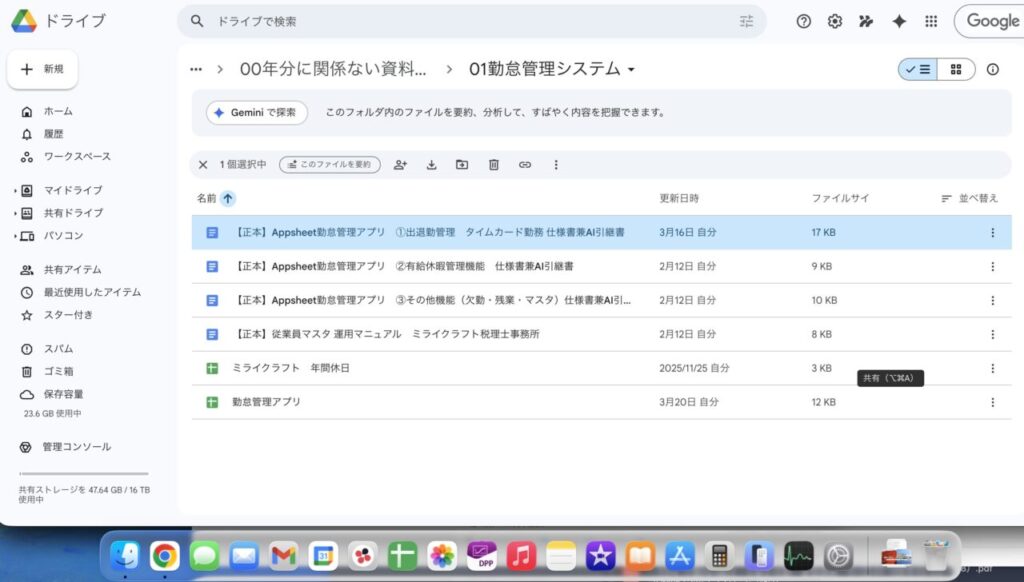Expand the collapsed breadcrumb ellipsis
The width and height of the screenshot is (1024, 582).
(196, 69)
